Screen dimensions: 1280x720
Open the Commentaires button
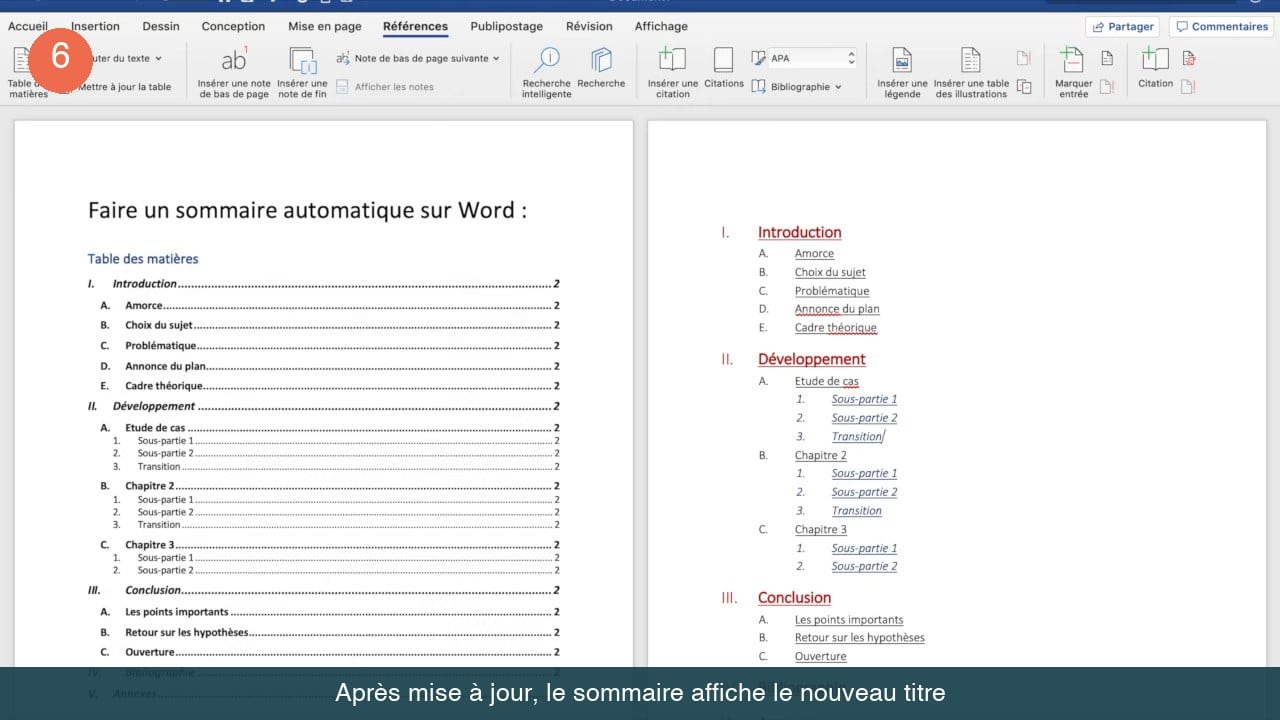point(1220,26)
